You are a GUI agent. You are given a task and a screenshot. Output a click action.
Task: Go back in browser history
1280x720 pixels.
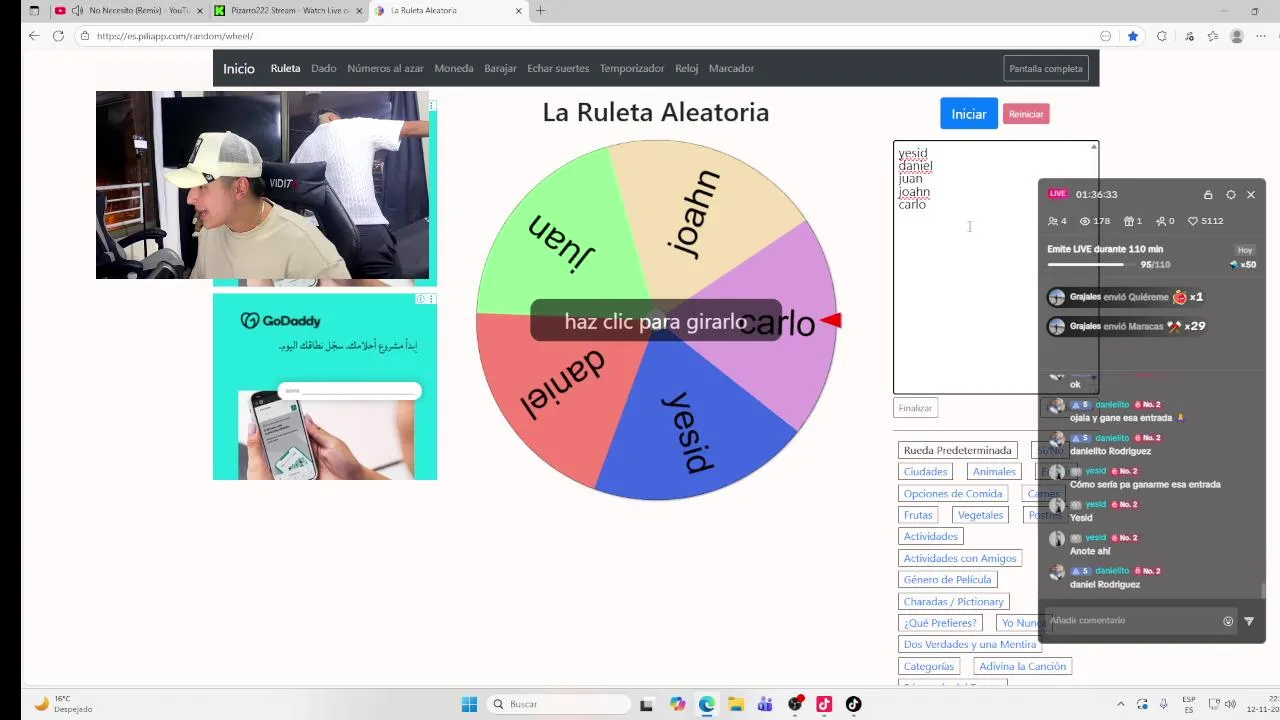click(x=34, y=36)
